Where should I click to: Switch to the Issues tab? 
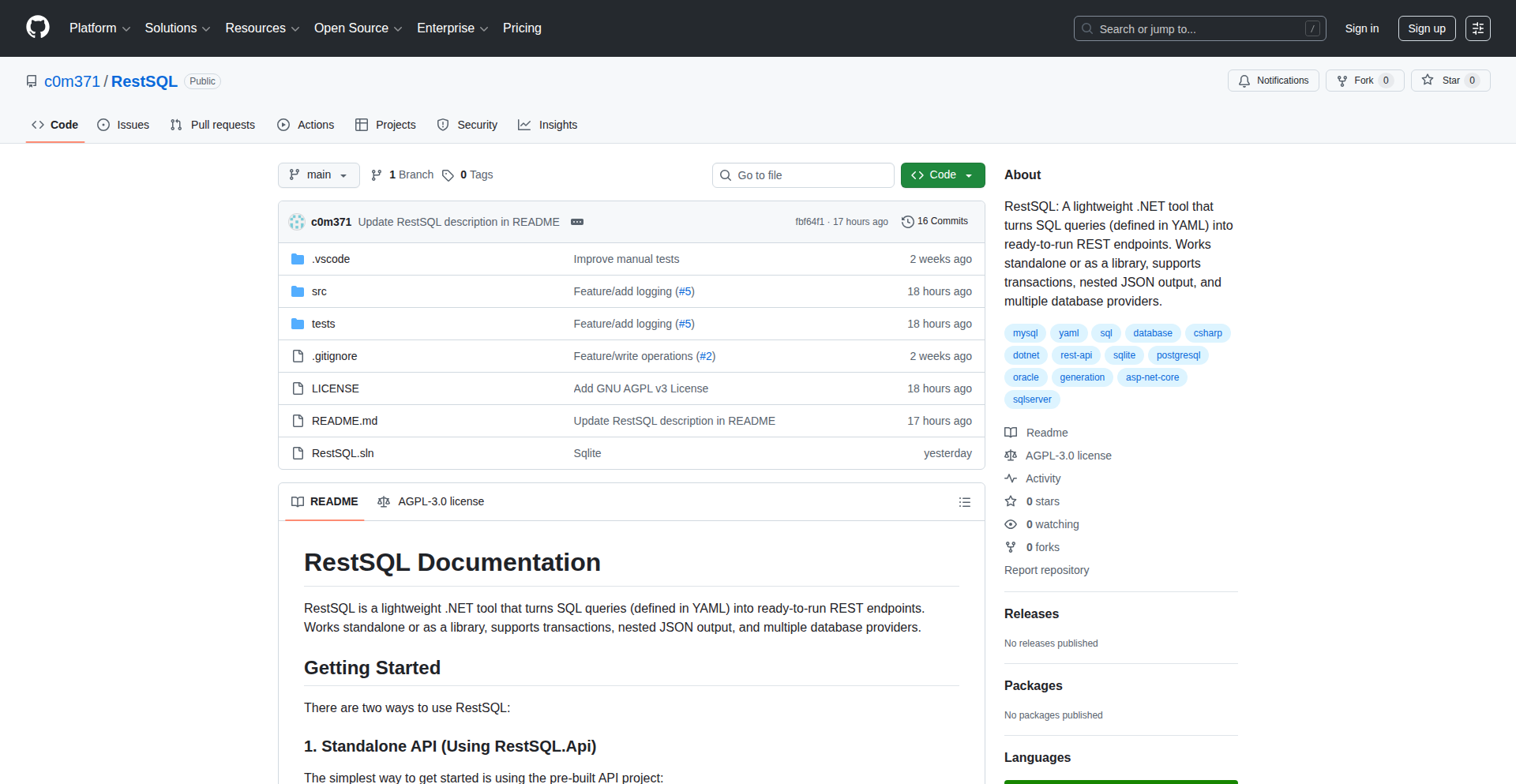pyautogui.click(x=123, y=125)
